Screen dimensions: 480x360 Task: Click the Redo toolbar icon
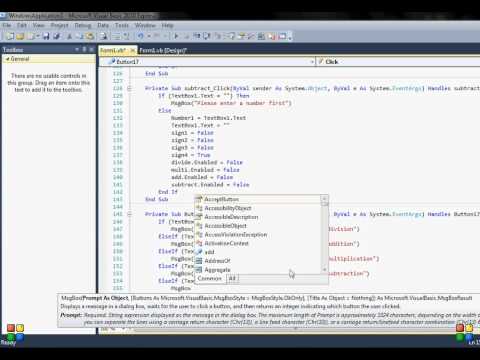(157, 36)
